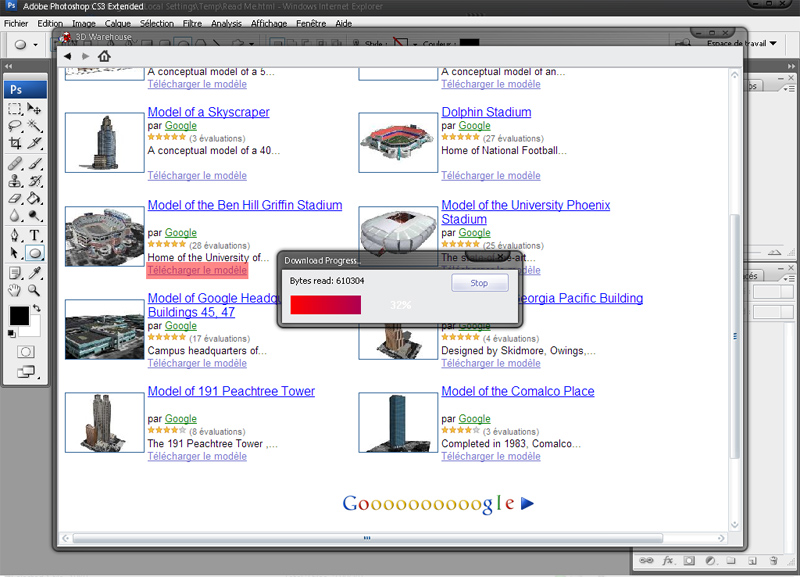Image resolution: width=800 pixels, height=577 pixels.
Task: Select the Zoom tool
Action: [34, 290]
